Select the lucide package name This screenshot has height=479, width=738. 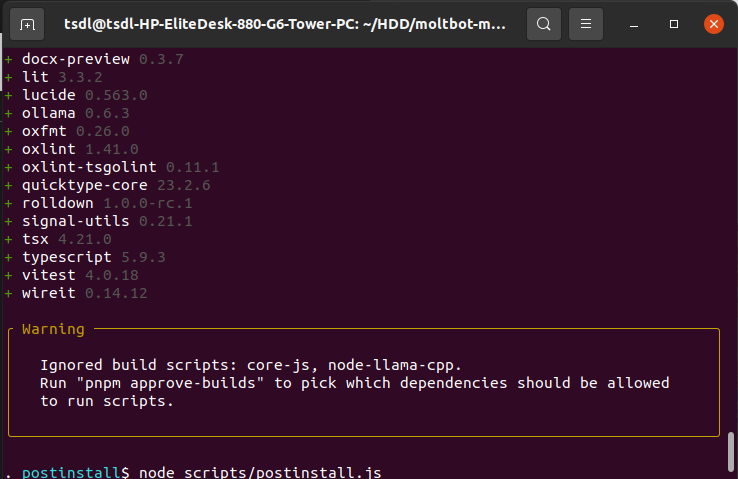click(49, 95)
